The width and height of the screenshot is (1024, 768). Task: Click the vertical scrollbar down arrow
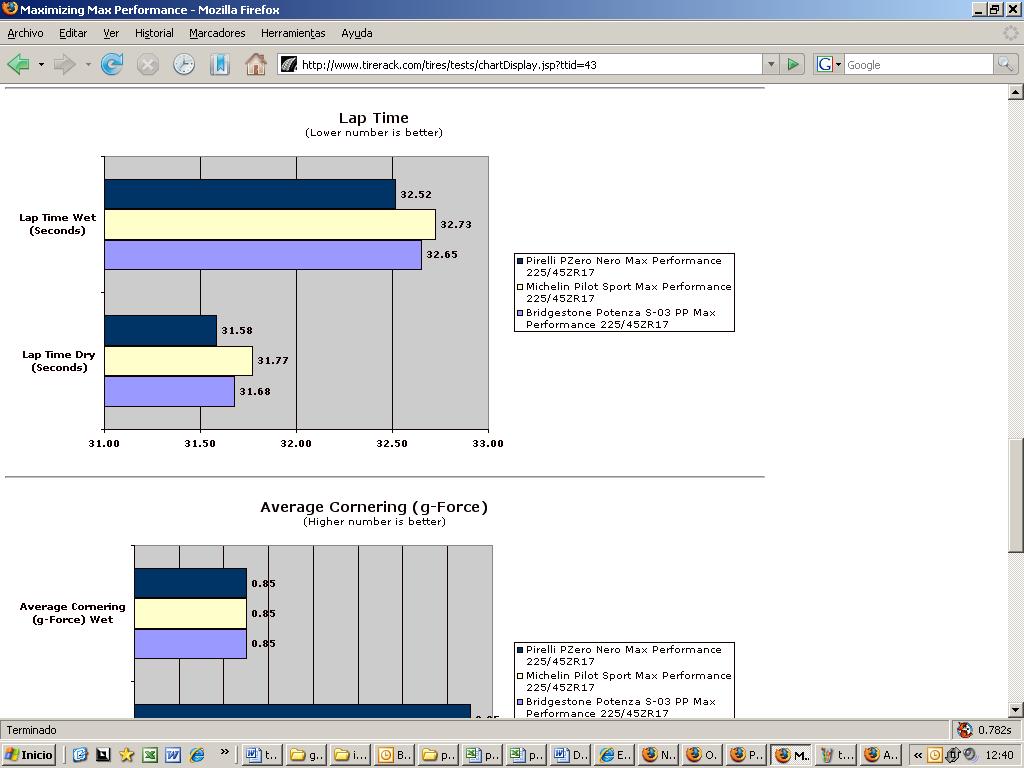click(x=1016, y=709)
